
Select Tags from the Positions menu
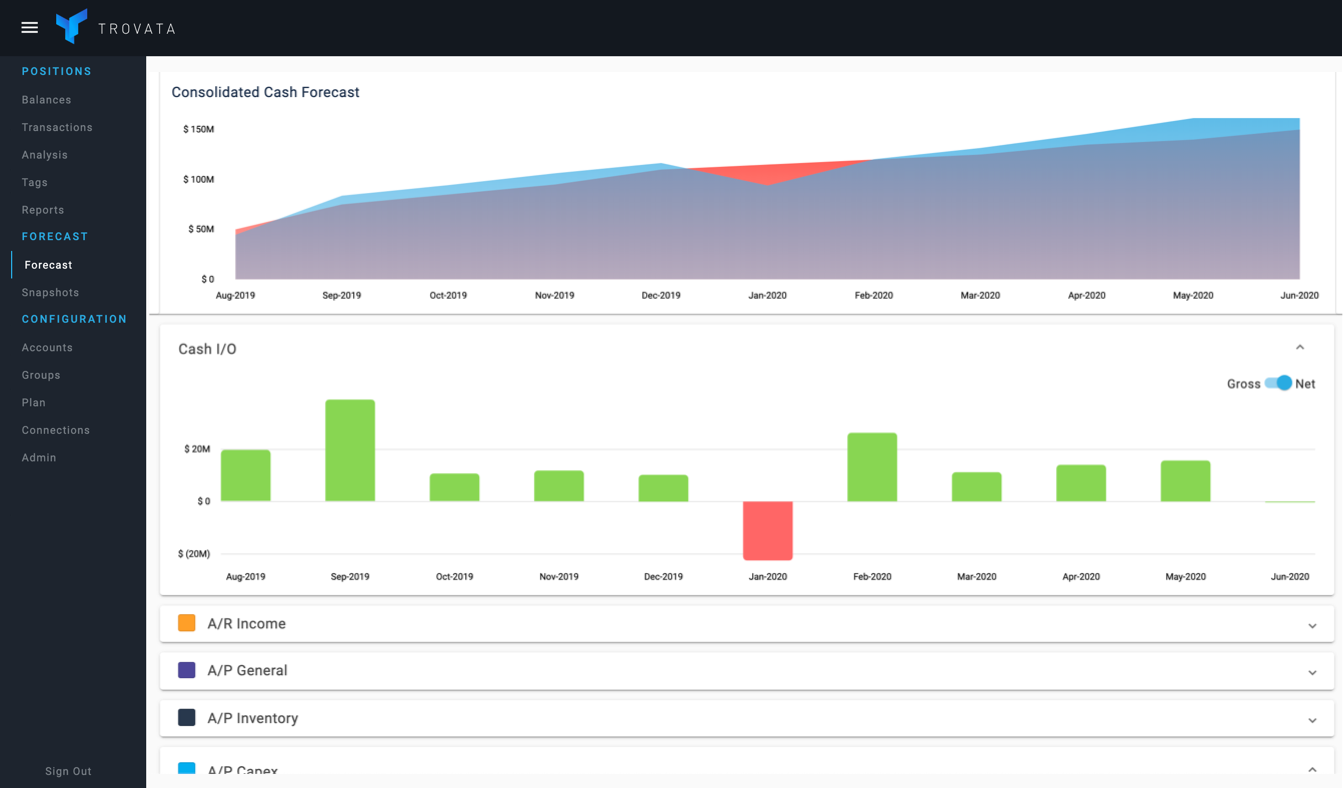[x=35, y=182]
